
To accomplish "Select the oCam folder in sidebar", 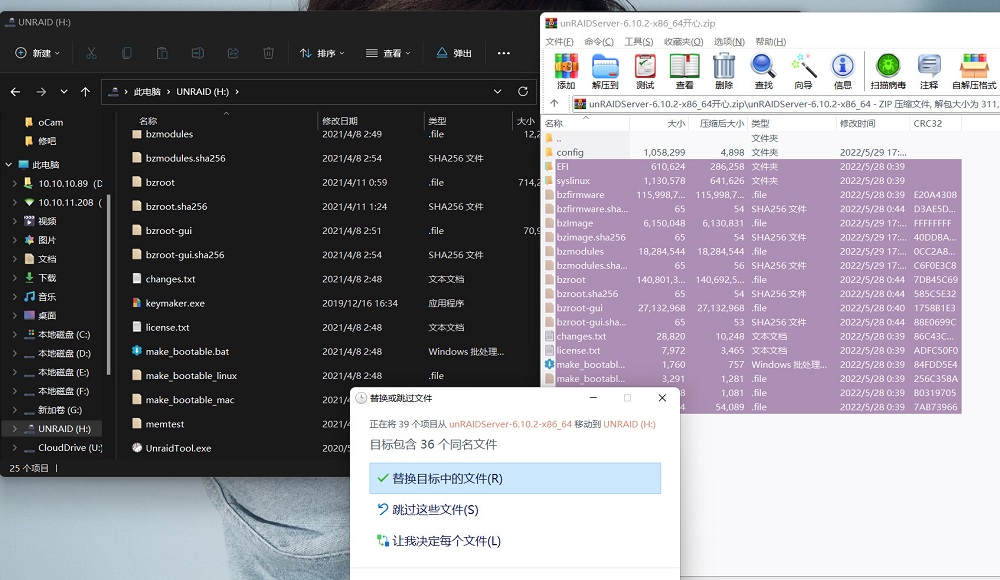I will [x=50, y=123].
